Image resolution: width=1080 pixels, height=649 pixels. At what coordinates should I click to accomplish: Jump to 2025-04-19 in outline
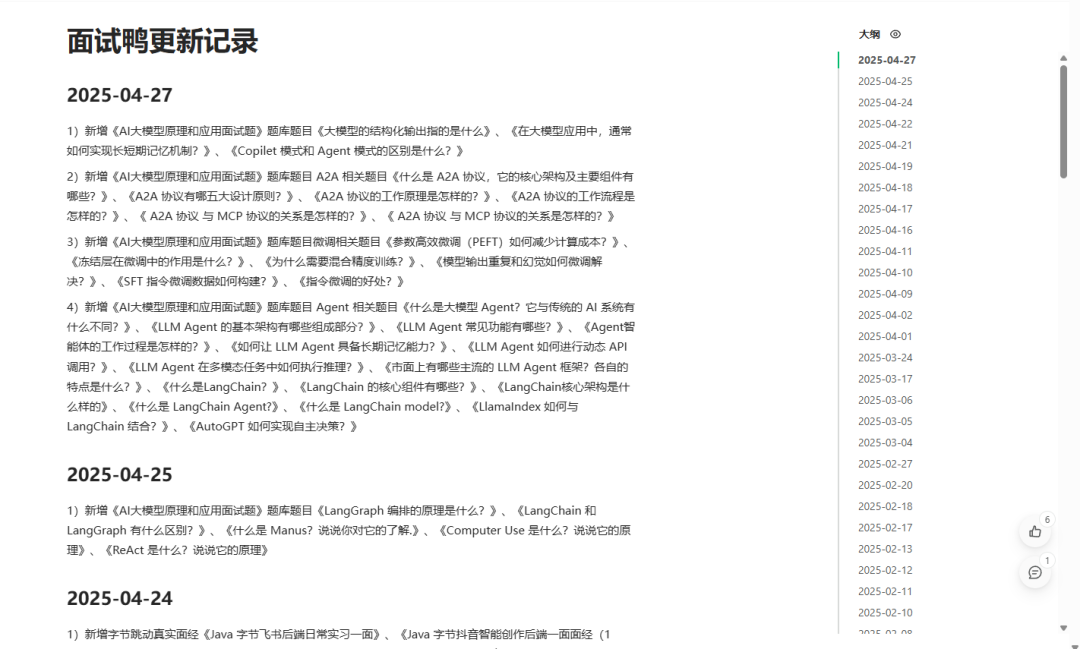(885, 167)
